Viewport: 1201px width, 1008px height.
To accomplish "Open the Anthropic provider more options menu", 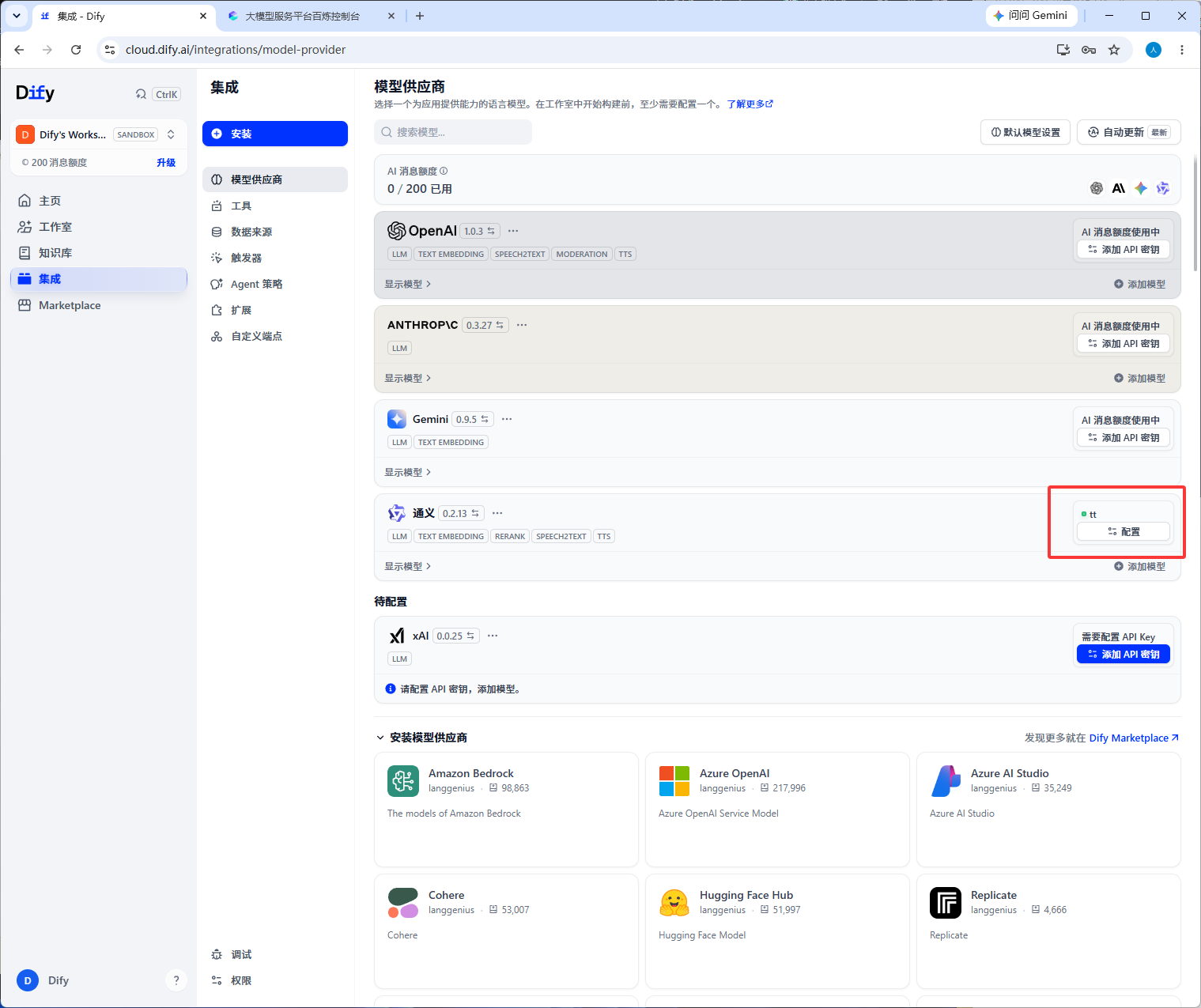I will click(x=522, y=325).
